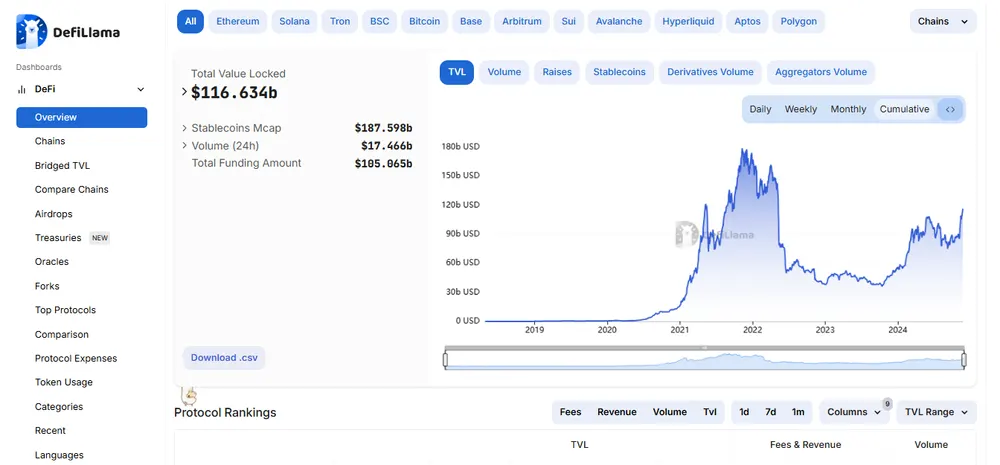Switch chart grouping to Weekly

tap(800, 109)
